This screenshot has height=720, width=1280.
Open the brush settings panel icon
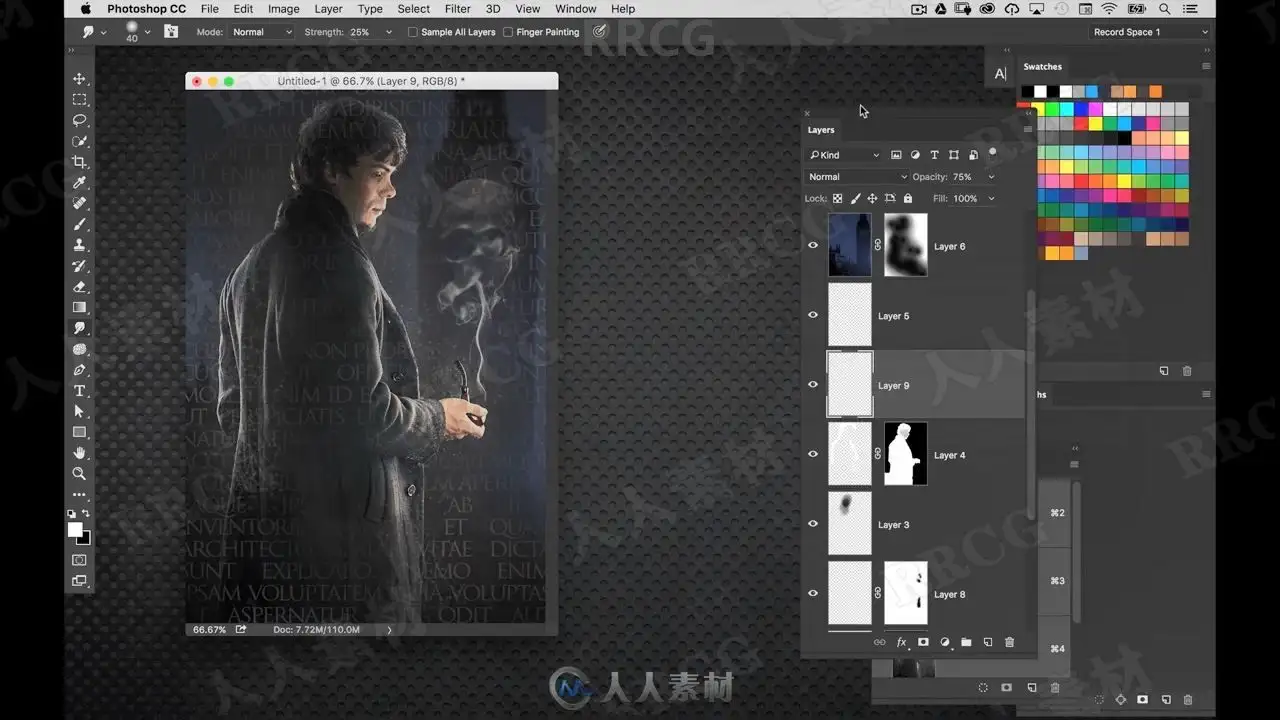click(171, 32)
